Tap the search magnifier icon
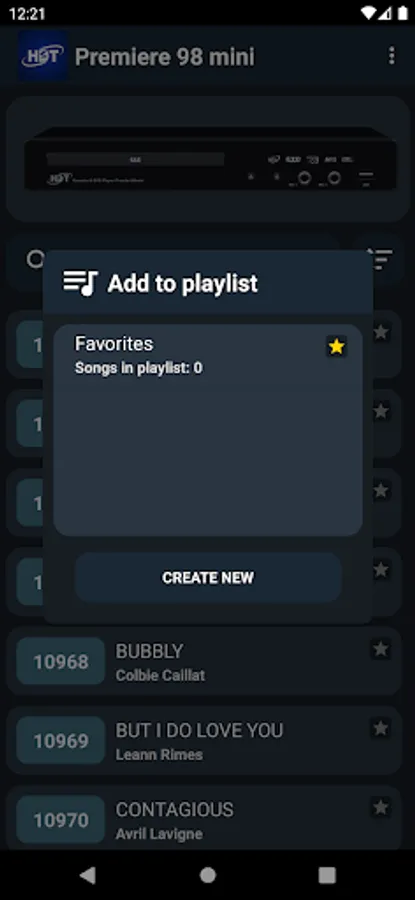 tap(35, 259)
